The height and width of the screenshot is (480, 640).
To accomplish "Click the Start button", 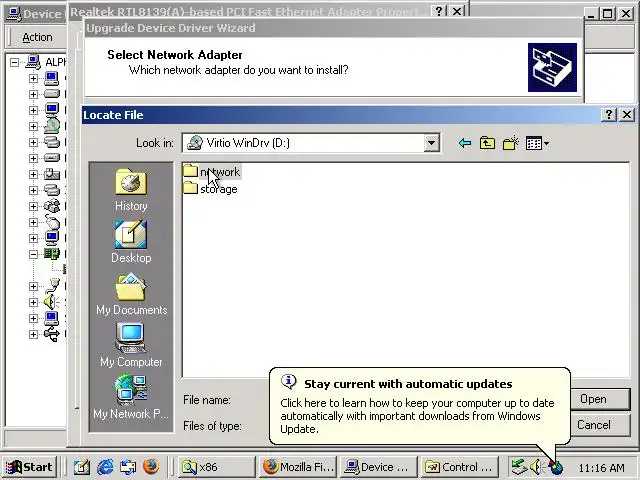I will 29,467.
